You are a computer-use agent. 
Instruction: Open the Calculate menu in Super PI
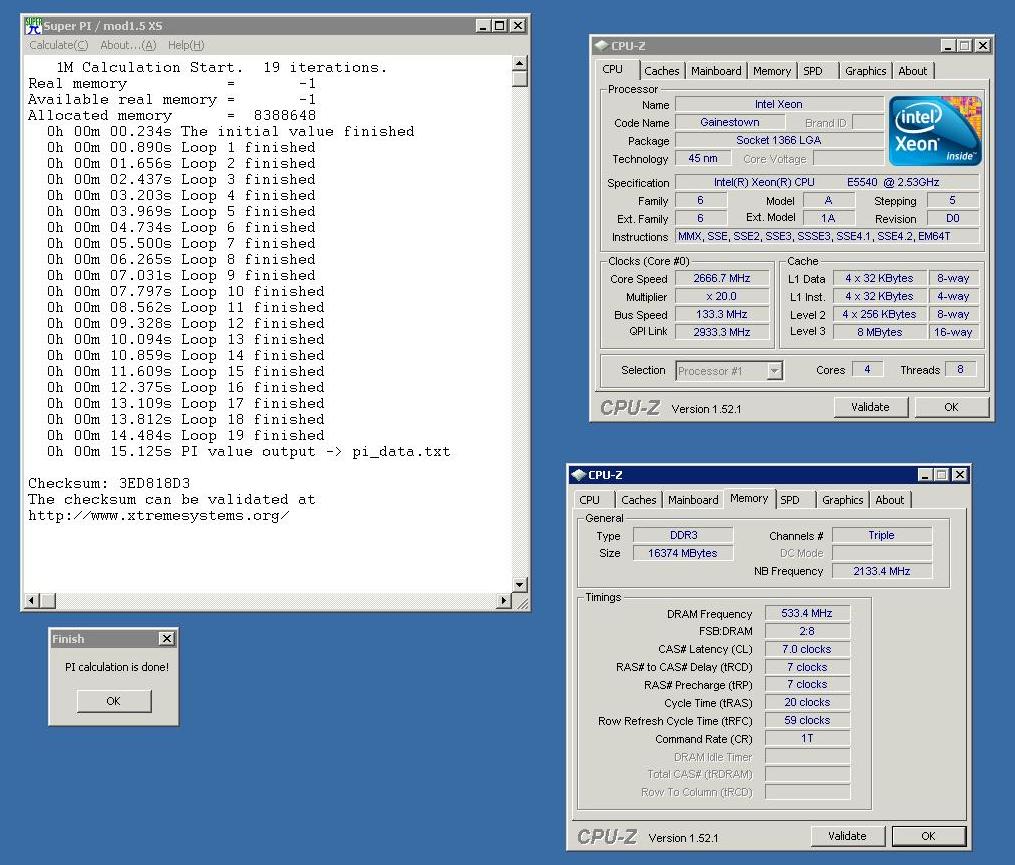click(x=58, y=45)
